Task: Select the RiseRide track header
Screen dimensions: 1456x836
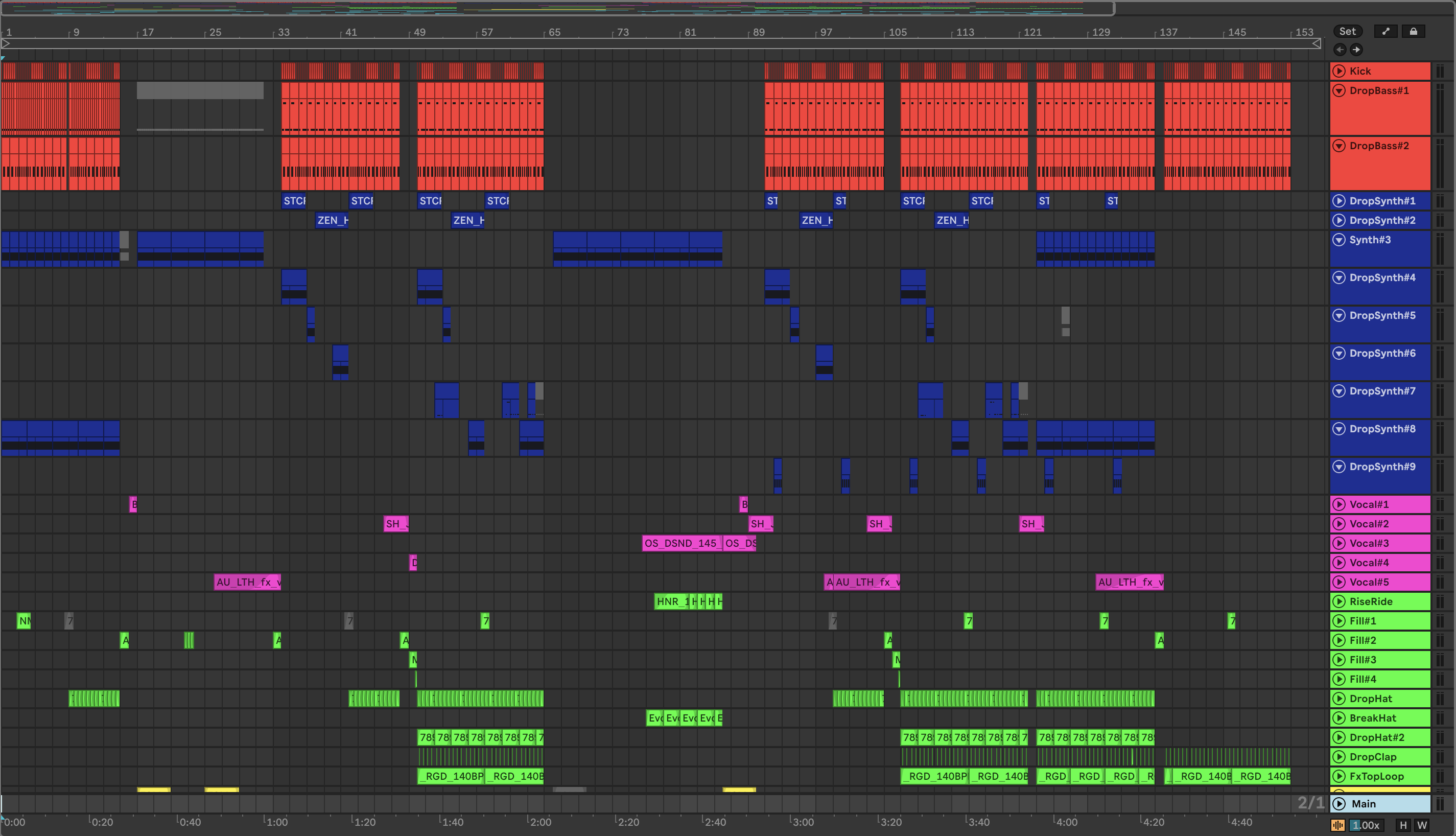Action: click(1389, 601)
